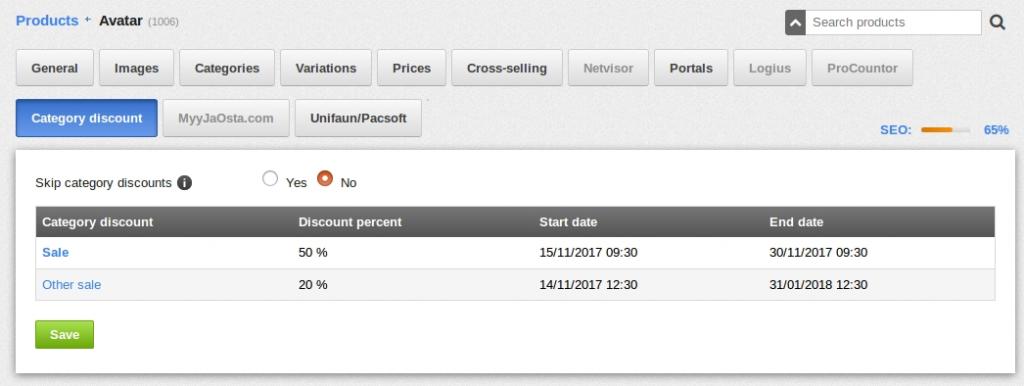Click the magnifying glass search icon
Viewport: 1024px width, 386px height.
pyautogui.click(x=997, y=22)
